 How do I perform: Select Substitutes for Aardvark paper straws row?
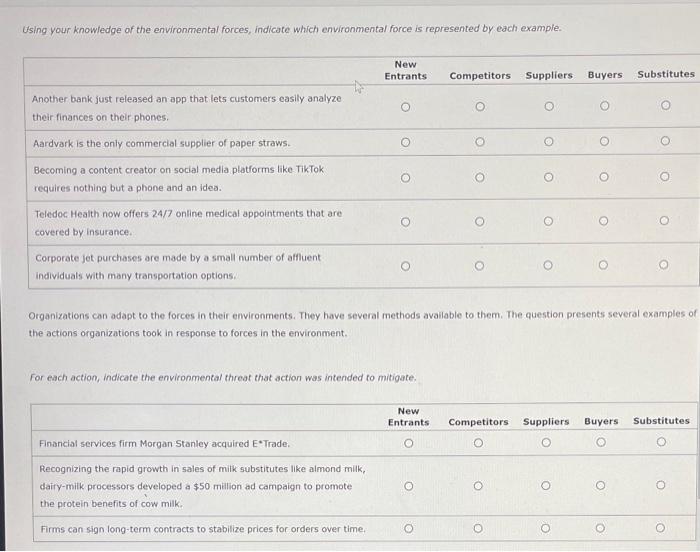[x=665, y=142]
